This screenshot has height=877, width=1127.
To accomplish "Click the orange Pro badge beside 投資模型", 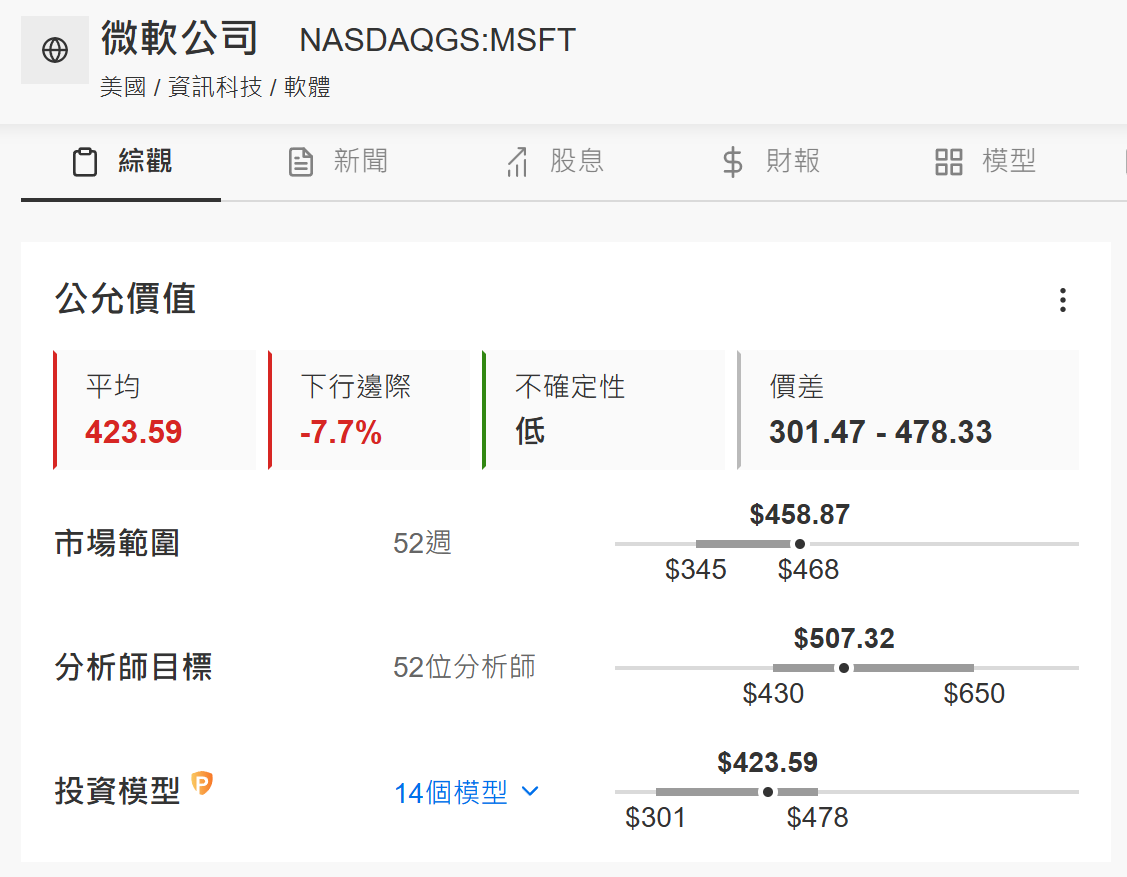I will click(202, 783).
